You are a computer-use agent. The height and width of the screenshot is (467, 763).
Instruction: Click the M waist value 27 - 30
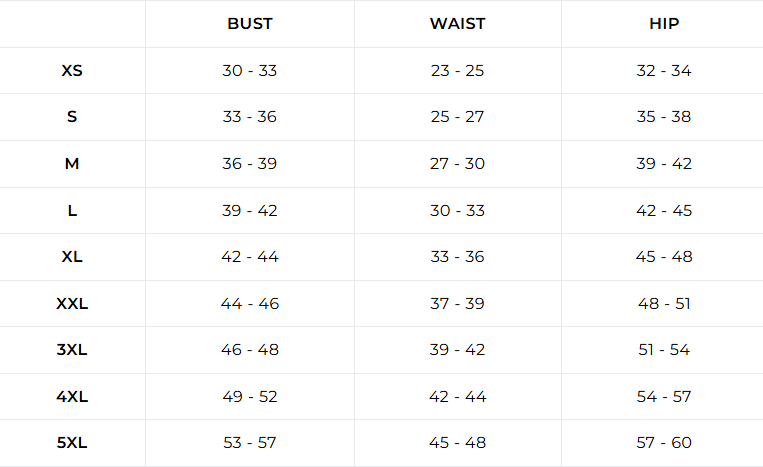(x=457, y=163)
